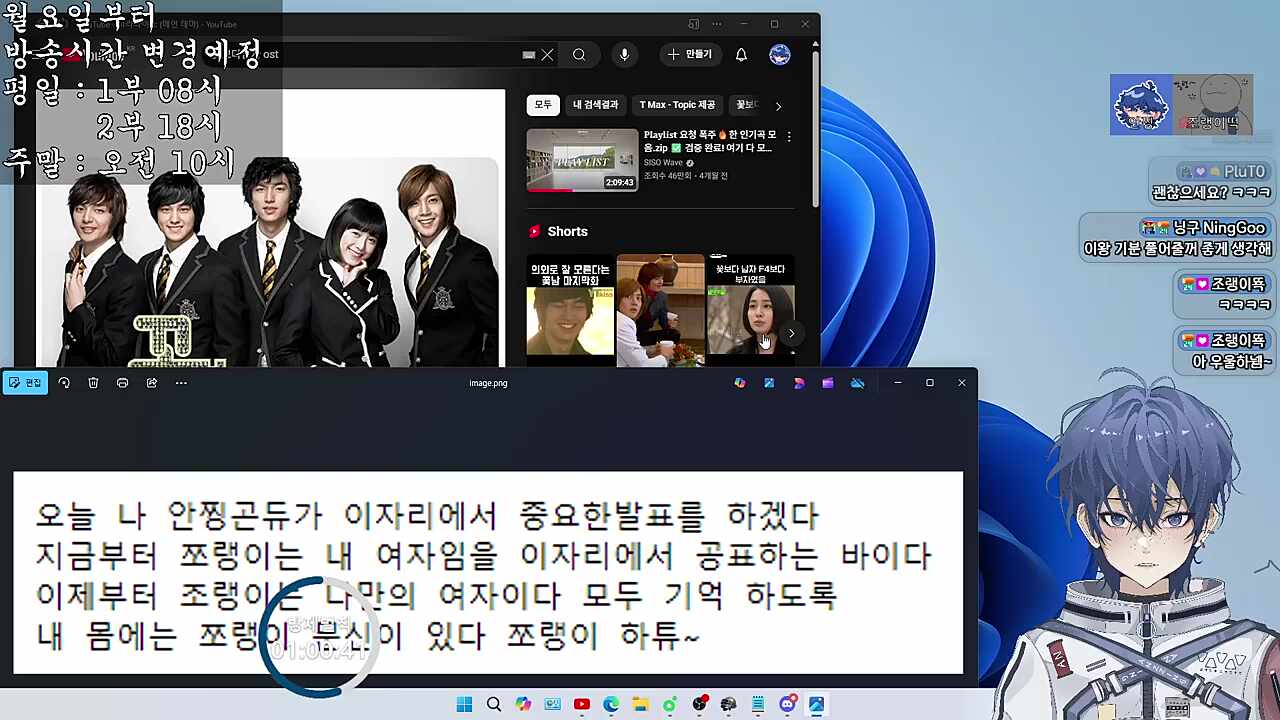Image resolution: width=1280 pixels, height=720 pixels.
Task: Click the 만들기 create button on YouTube
Action: click(x=689, y=55)
